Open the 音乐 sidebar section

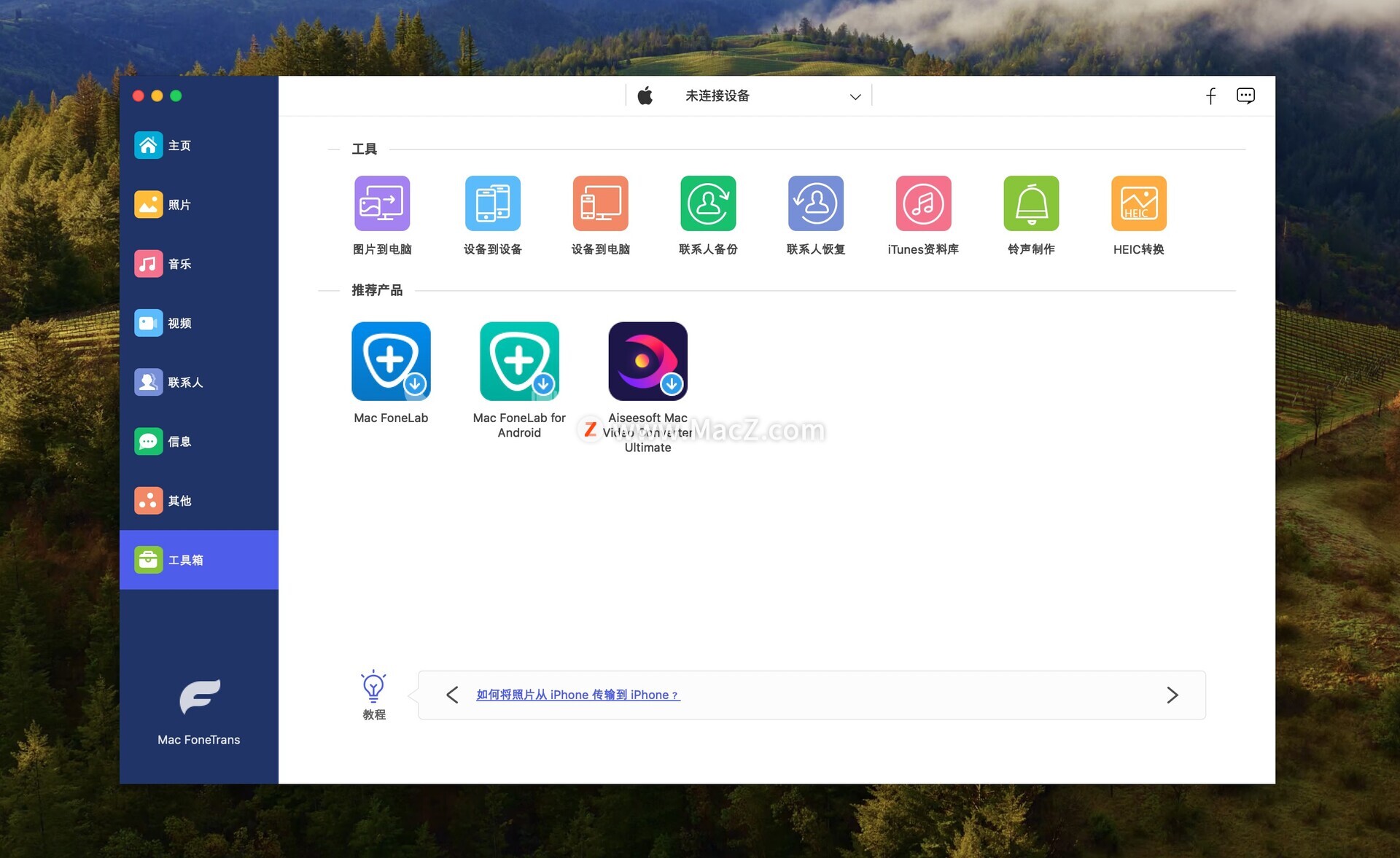pyautogui.click(x=199, y=264)
